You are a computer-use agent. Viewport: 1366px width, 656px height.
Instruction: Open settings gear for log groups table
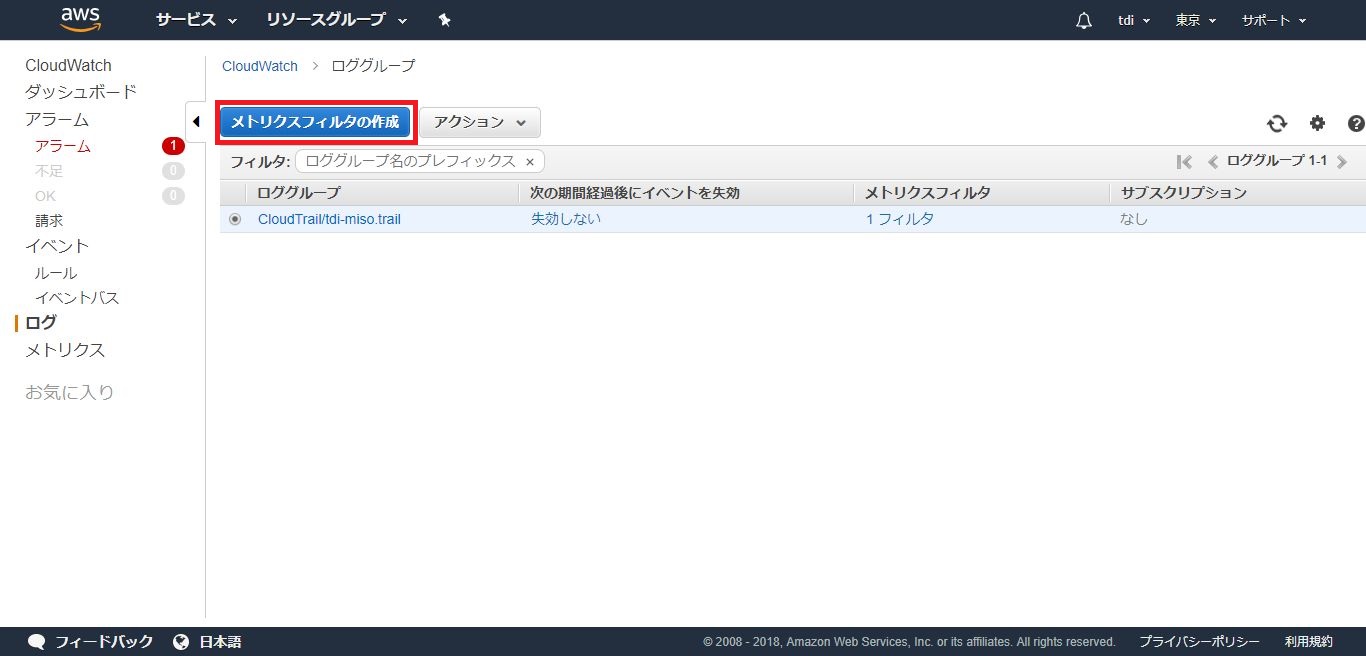(x=1317, y=123)
